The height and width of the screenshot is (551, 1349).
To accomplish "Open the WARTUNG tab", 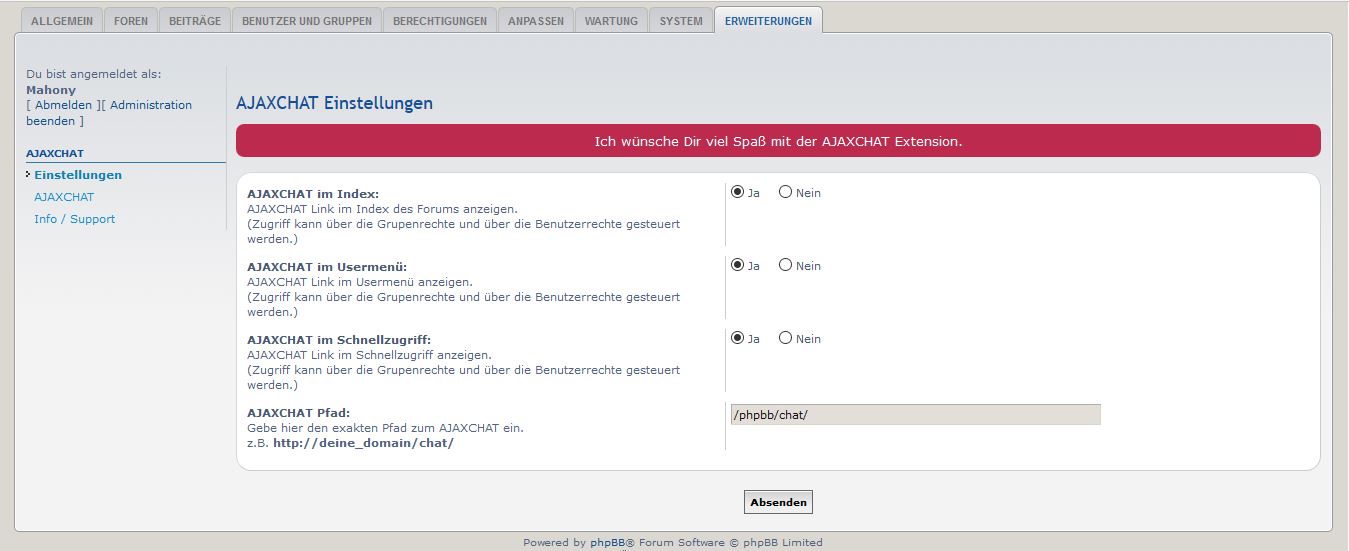I will pos(611,20).
